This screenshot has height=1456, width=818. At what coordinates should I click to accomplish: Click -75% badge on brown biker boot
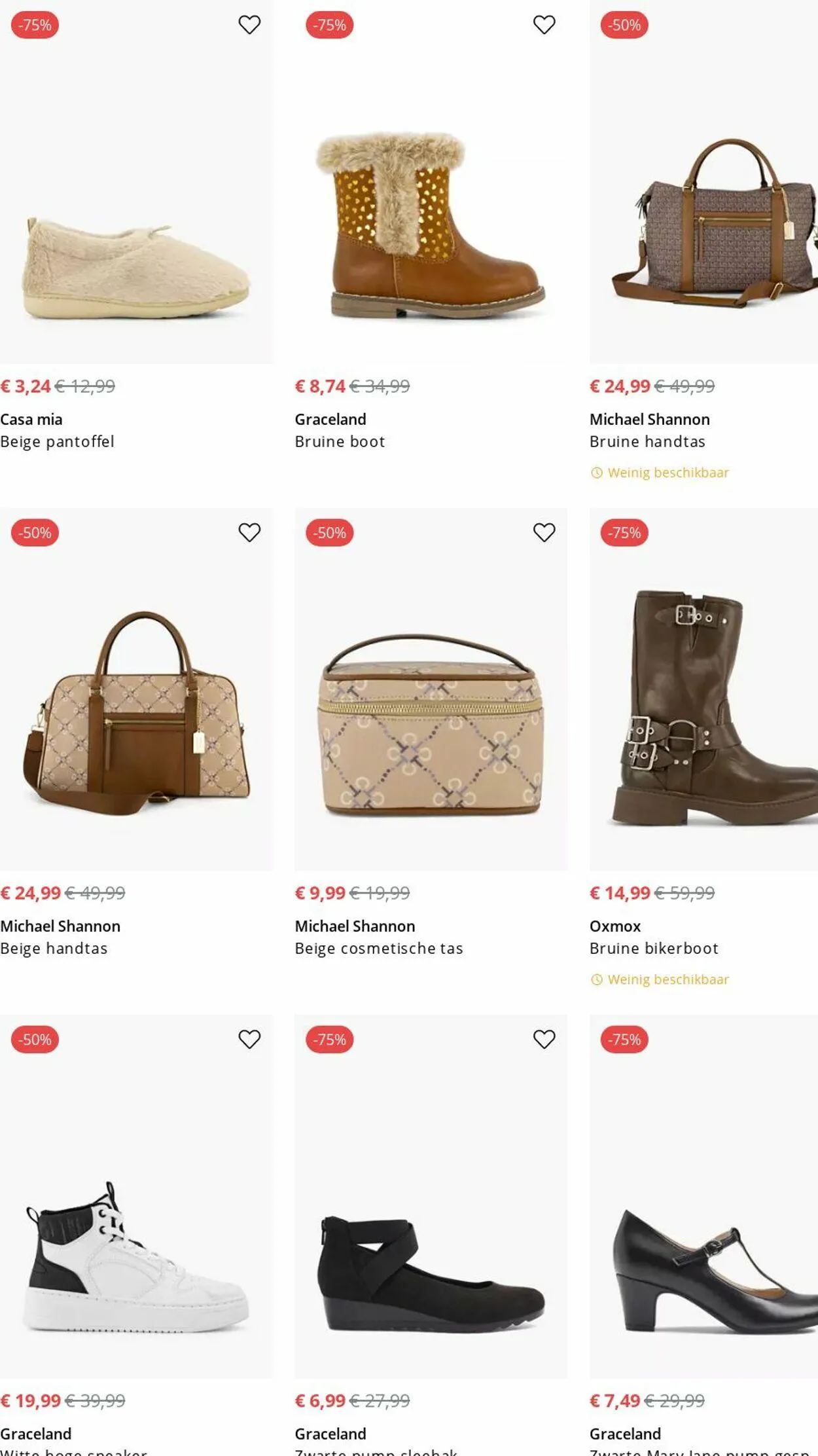click(x=624, y=533)
